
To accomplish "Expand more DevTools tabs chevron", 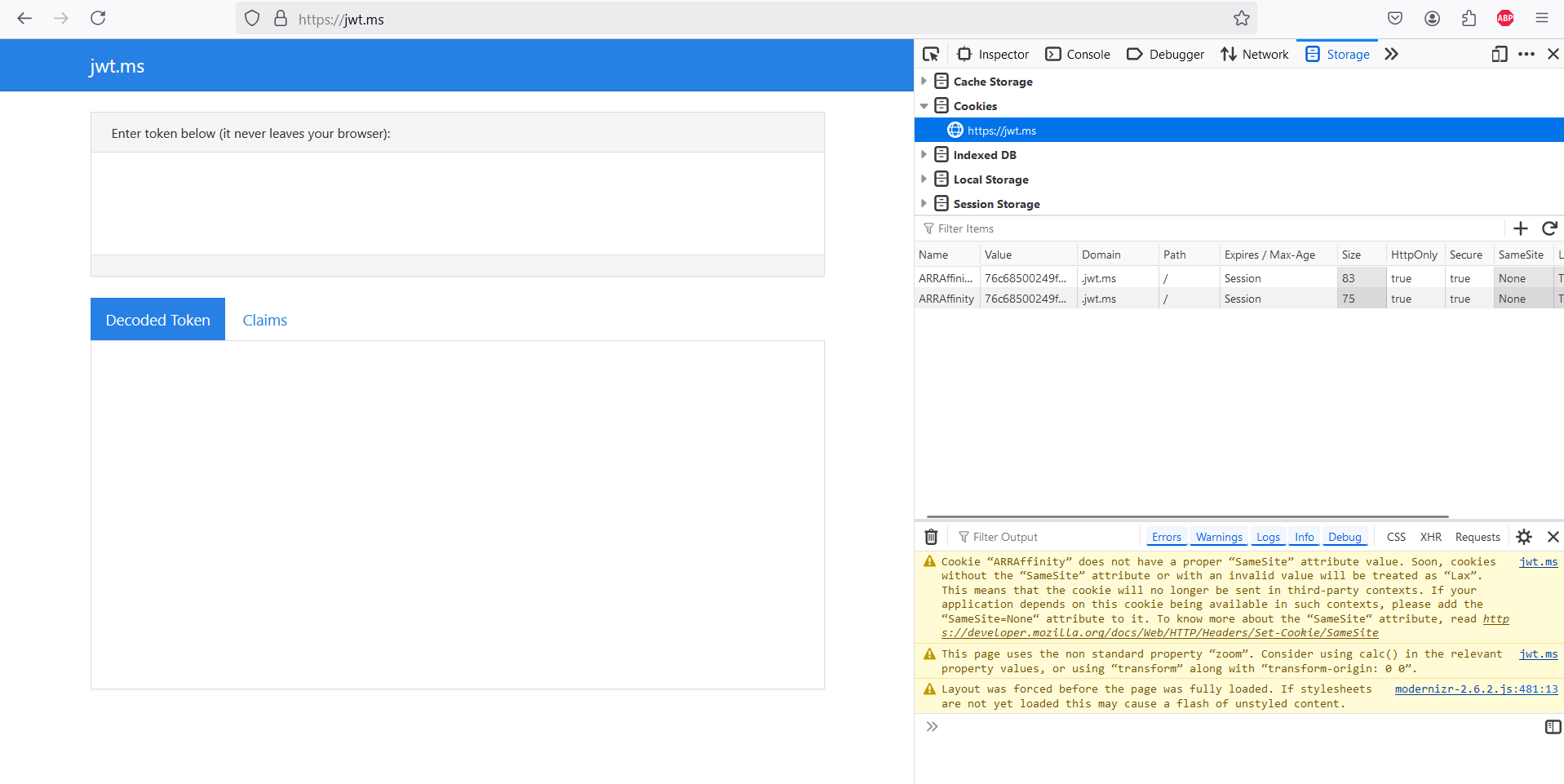I will [x=1391, y=54].
